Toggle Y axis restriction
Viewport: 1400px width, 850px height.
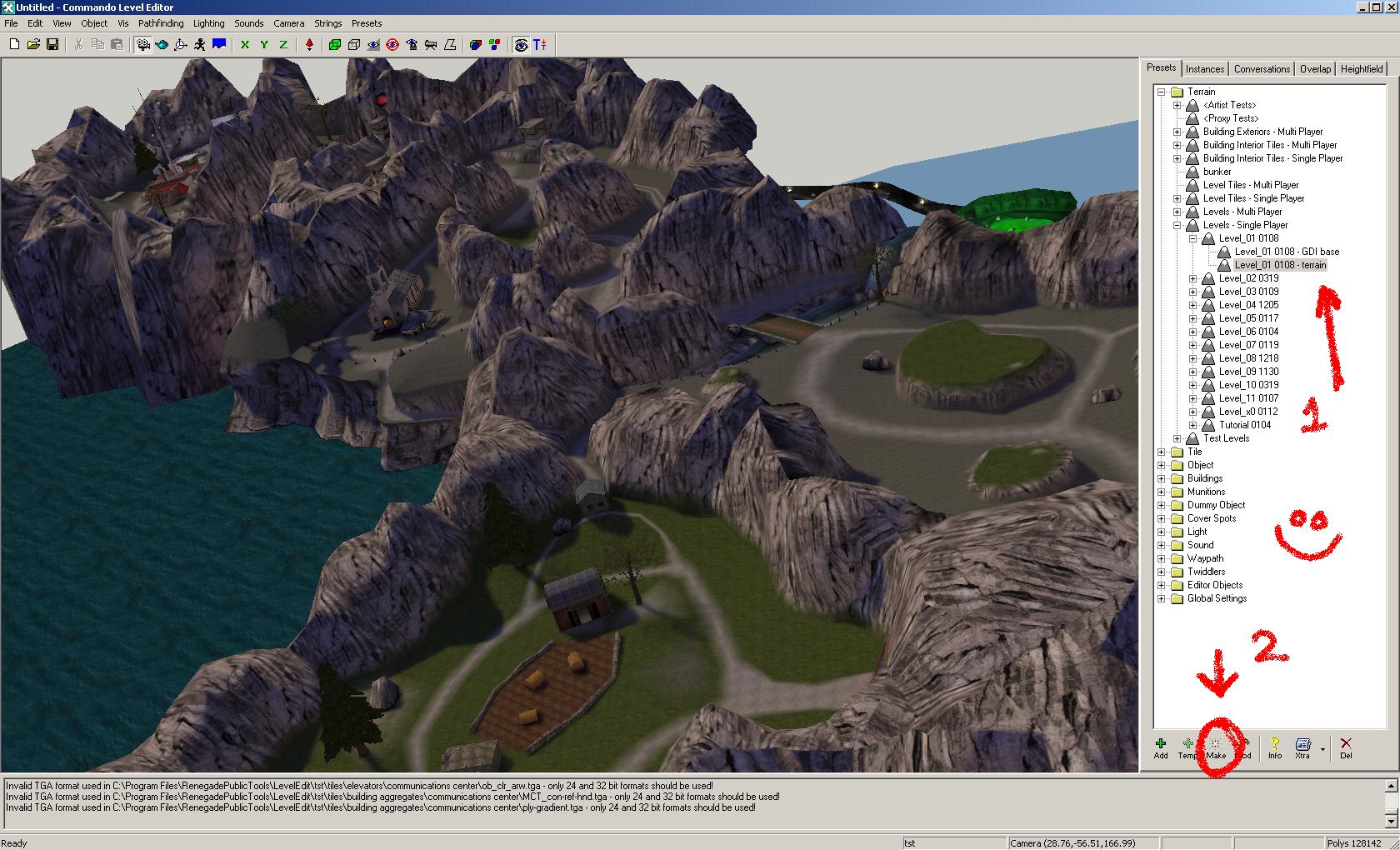[x=264, y=45]
